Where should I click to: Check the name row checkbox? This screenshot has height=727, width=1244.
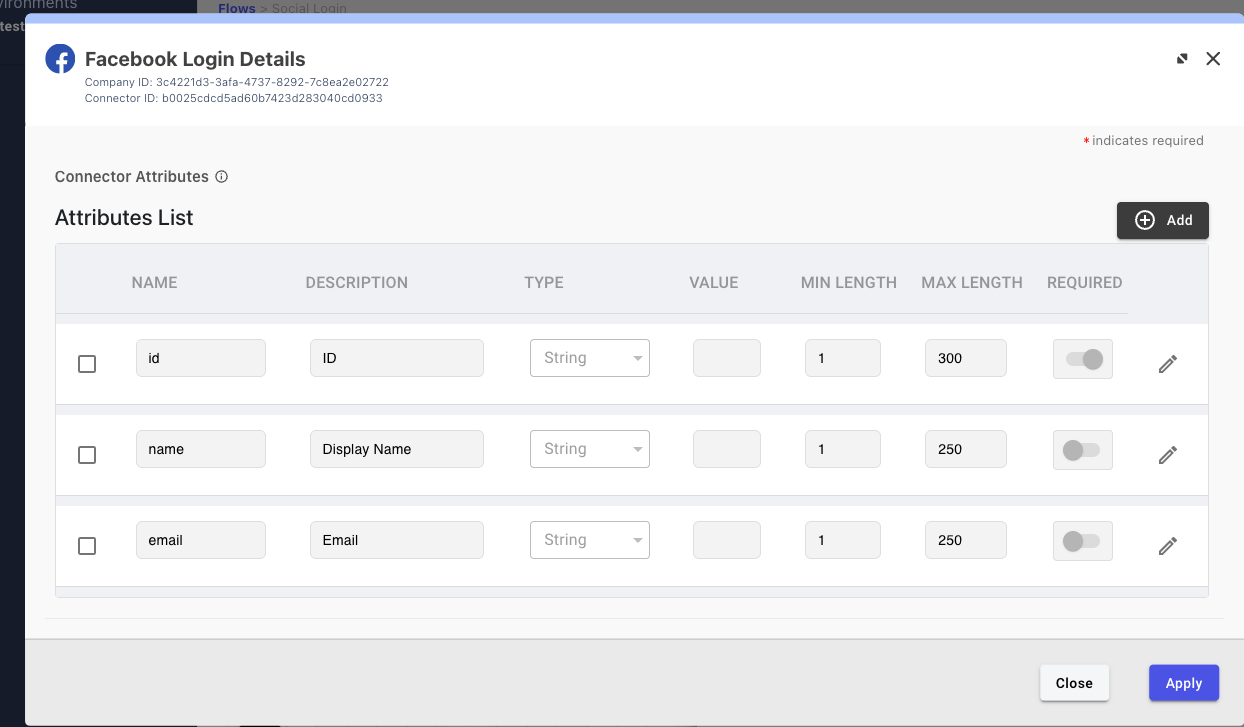tap(87, 455)
